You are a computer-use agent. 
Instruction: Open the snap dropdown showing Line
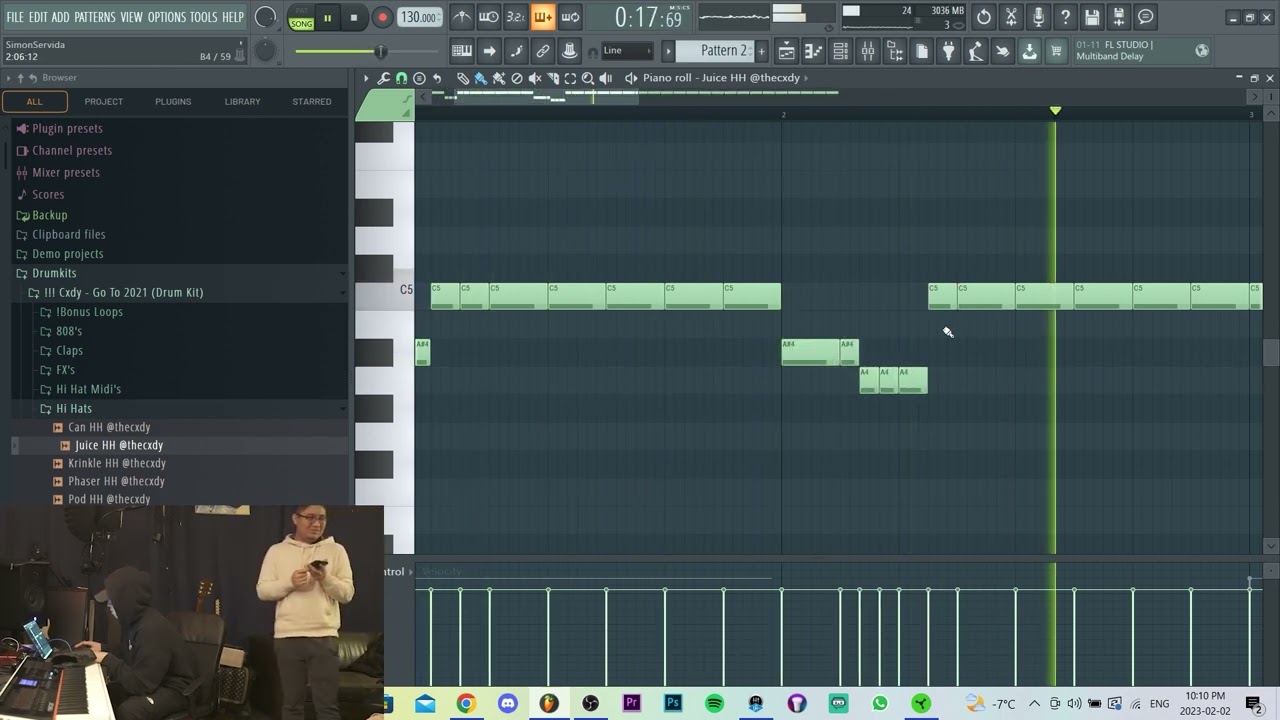point(627,51)
